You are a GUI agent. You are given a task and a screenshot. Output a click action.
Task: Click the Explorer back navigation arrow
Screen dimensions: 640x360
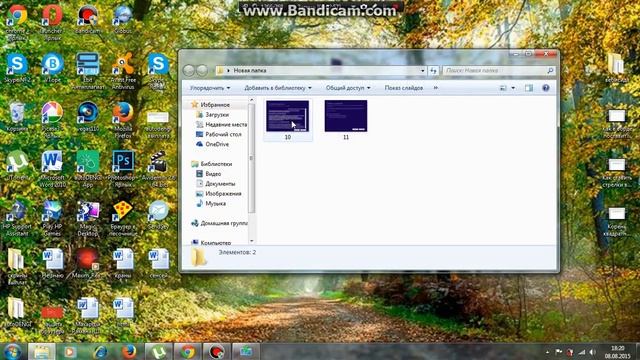pyautogui.click(x=189, y=71)
